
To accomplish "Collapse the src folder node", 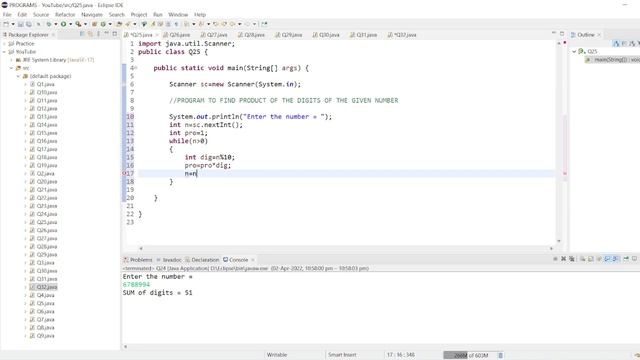I will 11,68.
